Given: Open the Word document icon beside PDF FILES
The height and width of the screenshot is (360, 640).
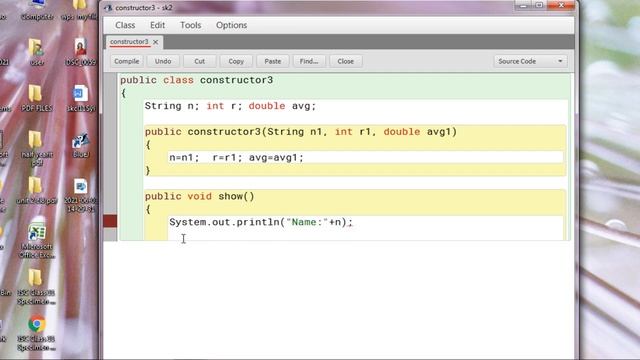Looking at the screenshot, I should [x=80, y=98].
